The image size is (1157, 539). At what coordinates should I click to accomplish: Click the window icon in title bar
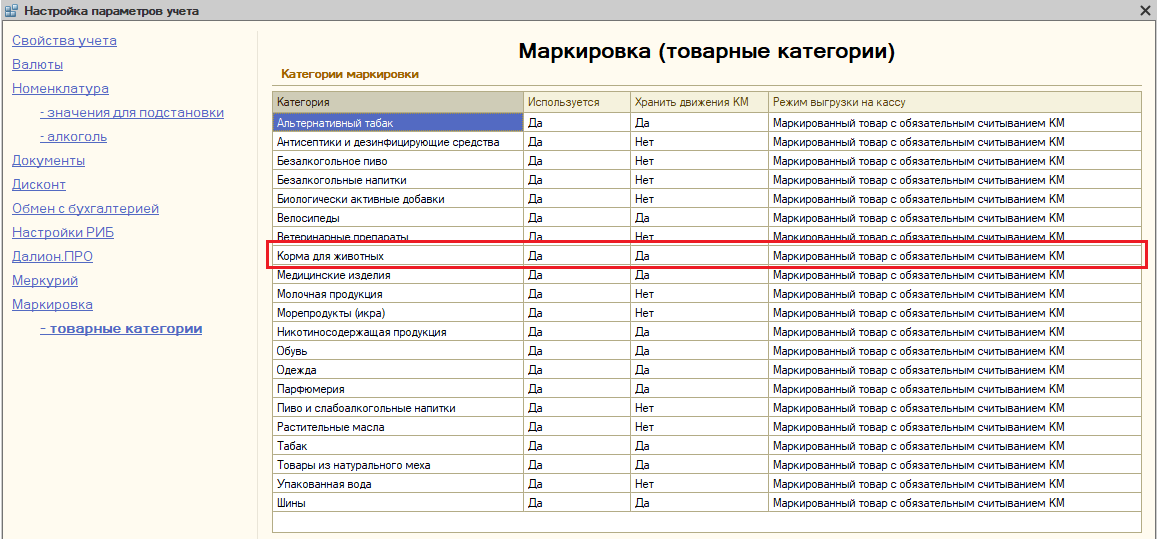point(11,11)
